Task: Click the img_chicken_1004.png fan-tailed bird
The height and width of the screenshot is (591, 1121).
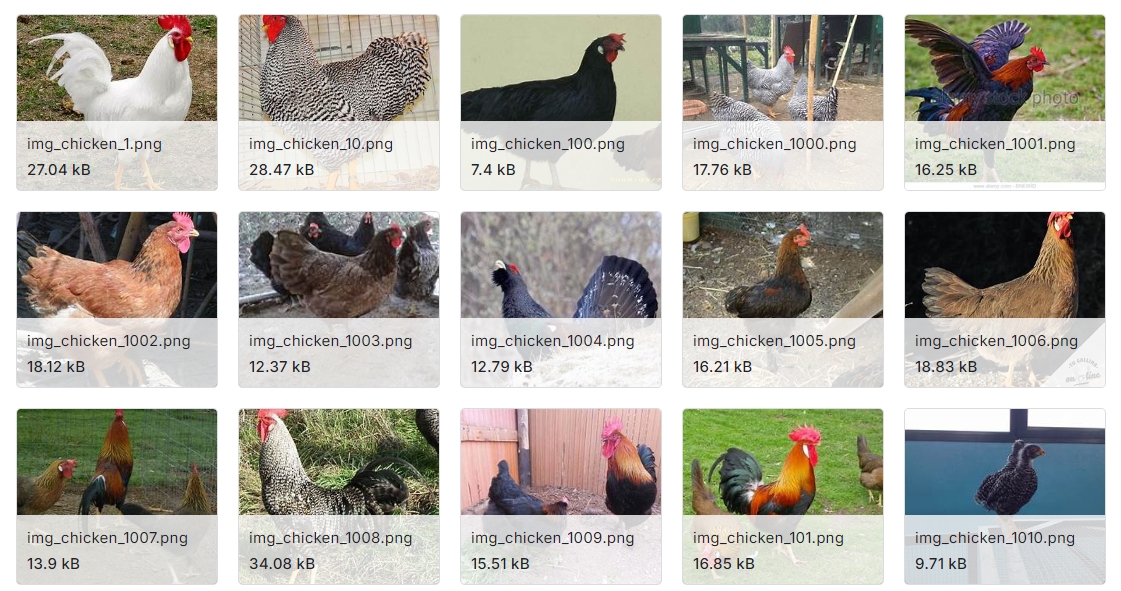Action: click(x=560, y=299)
